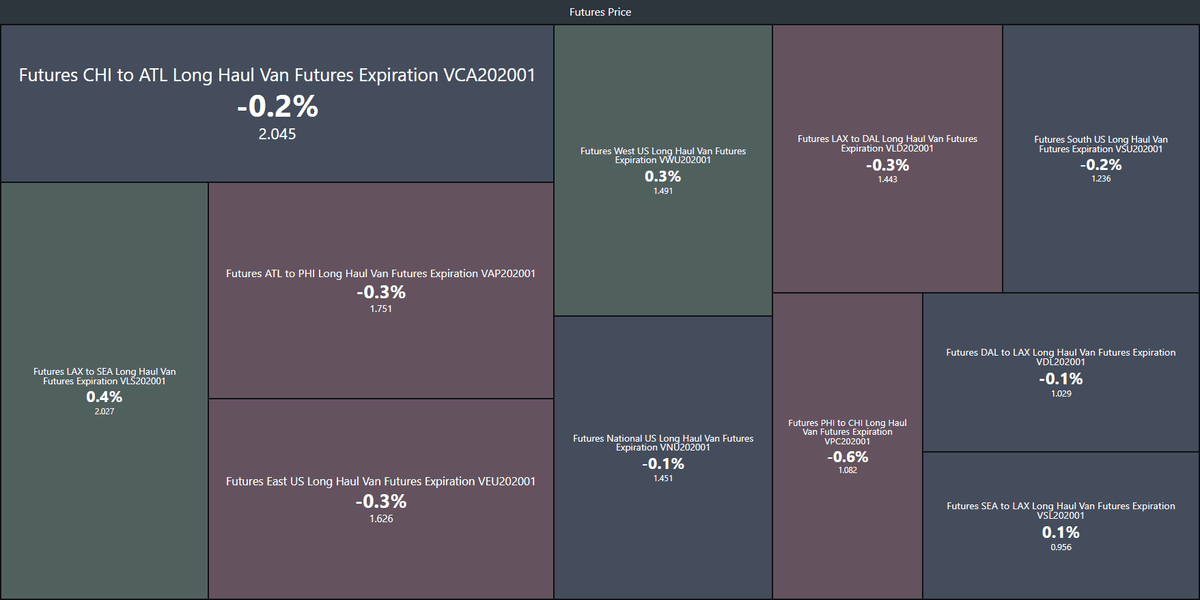Click the 0.4% change on LAX to SEA

tap(104, 397)
